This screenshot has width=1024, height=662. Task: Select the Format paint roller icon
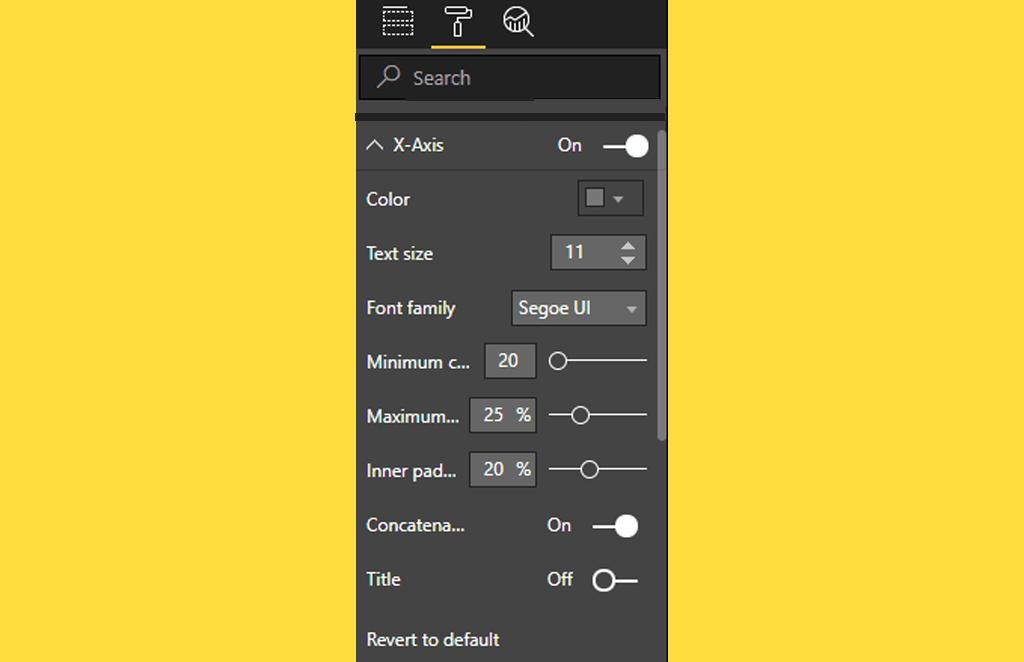(458, 21)
